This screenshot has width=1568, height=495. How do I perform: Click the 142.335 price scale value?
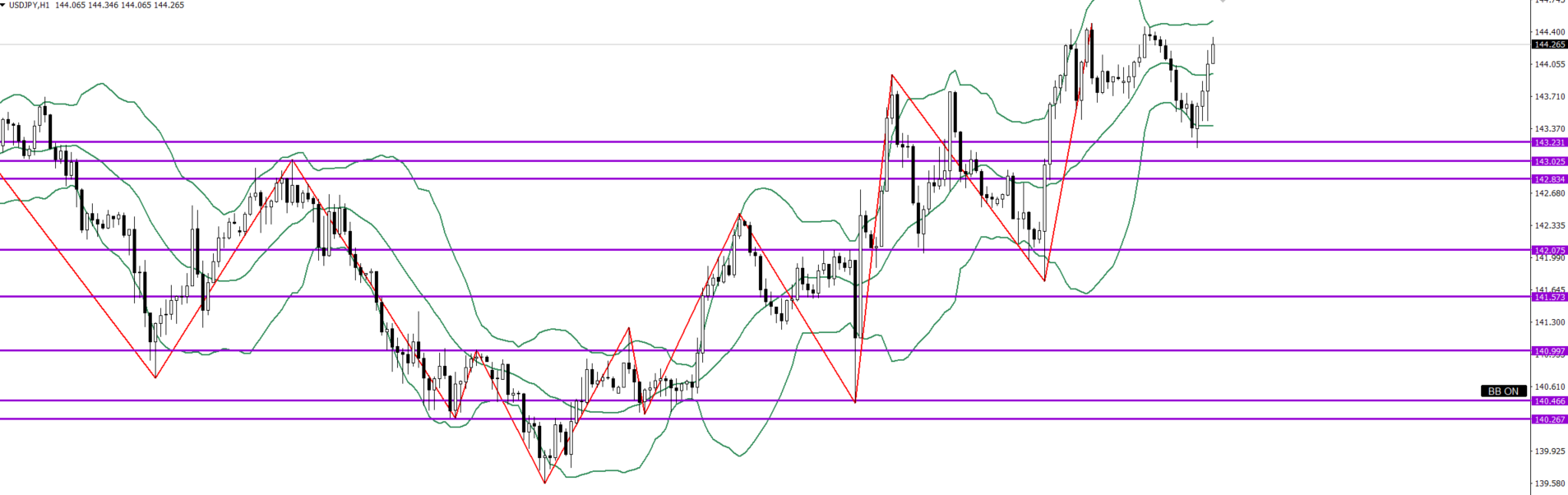pyautogui.click(x=1549, y=225)
